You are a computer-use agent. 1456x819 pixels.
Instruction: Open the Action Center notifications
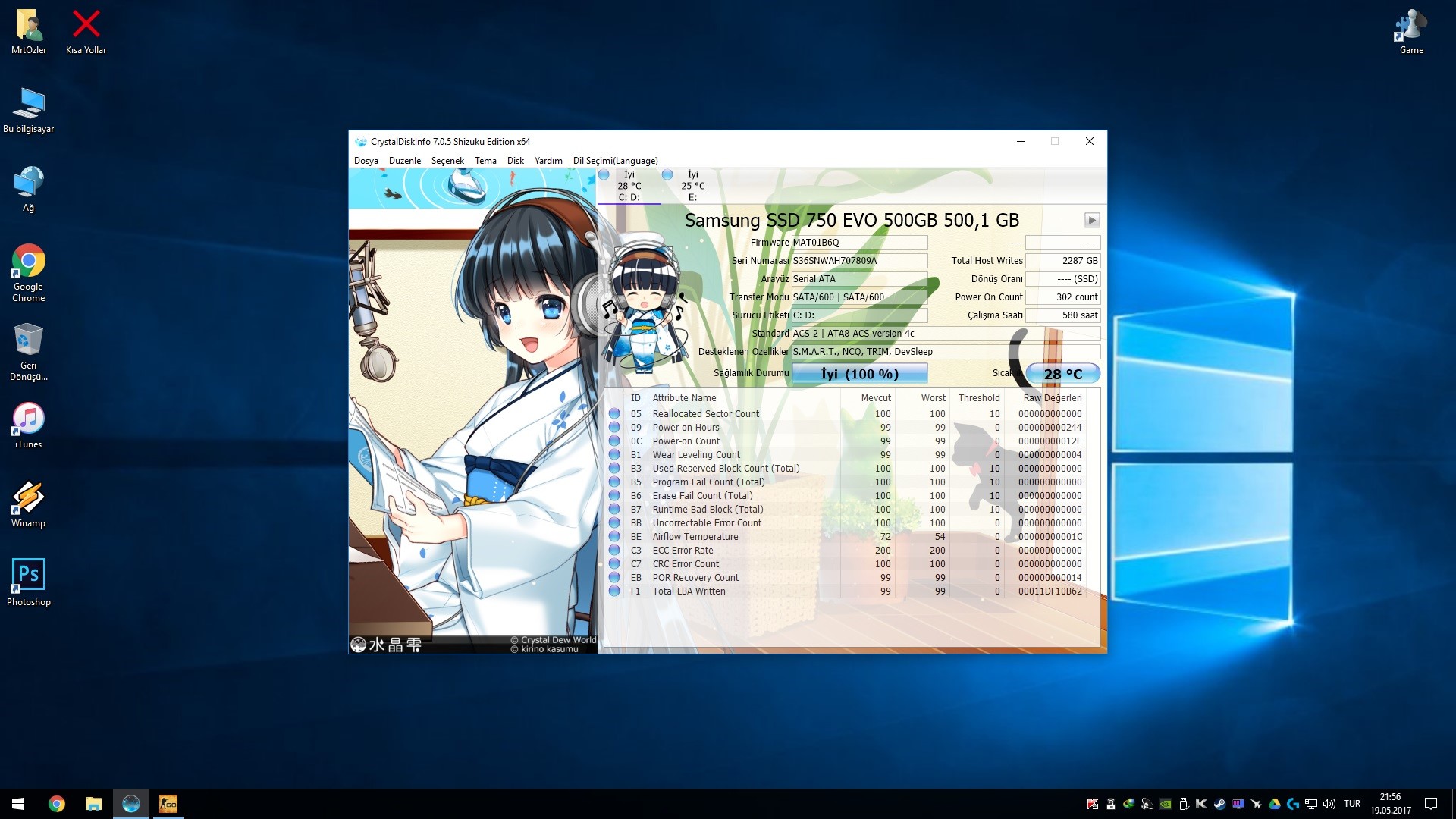click(x=1431, y=804)
